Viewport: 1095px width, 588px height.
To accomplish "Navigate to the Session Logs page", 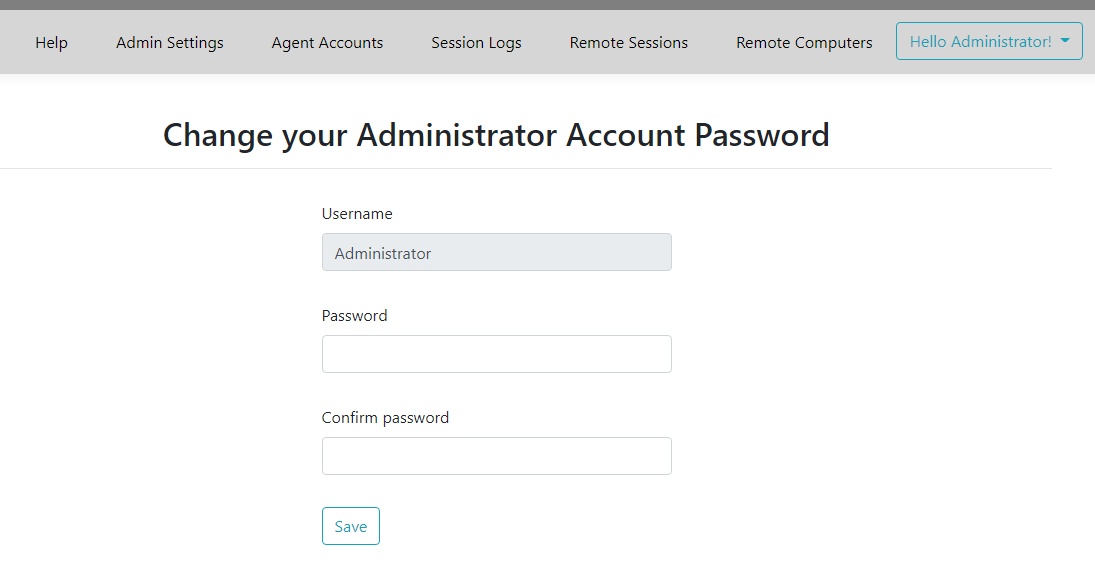I will (x=476, y=42).
